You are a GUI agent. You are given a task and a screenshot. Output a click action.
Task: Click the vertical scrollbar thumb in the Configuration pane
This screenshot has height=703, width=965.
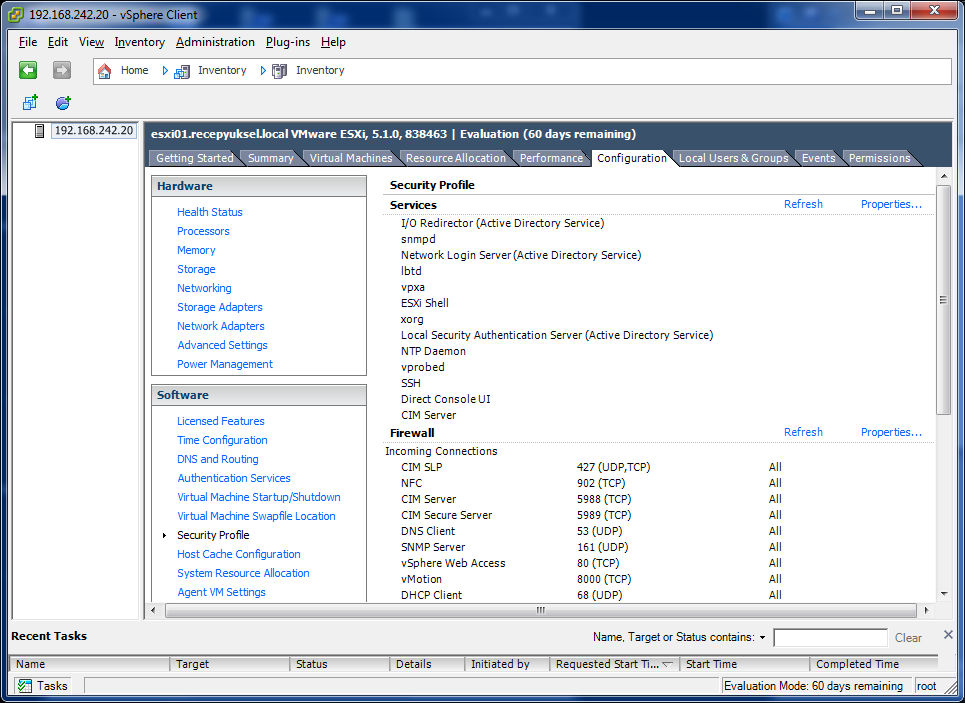(943, 300)
